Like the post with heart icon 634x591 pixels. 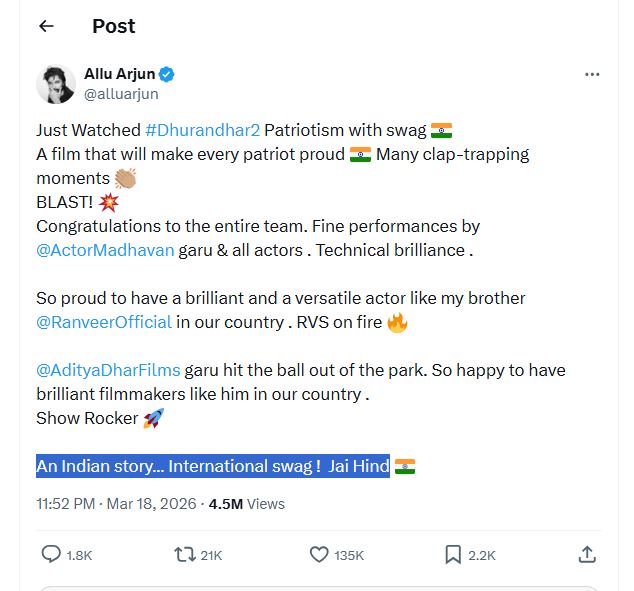319,553
